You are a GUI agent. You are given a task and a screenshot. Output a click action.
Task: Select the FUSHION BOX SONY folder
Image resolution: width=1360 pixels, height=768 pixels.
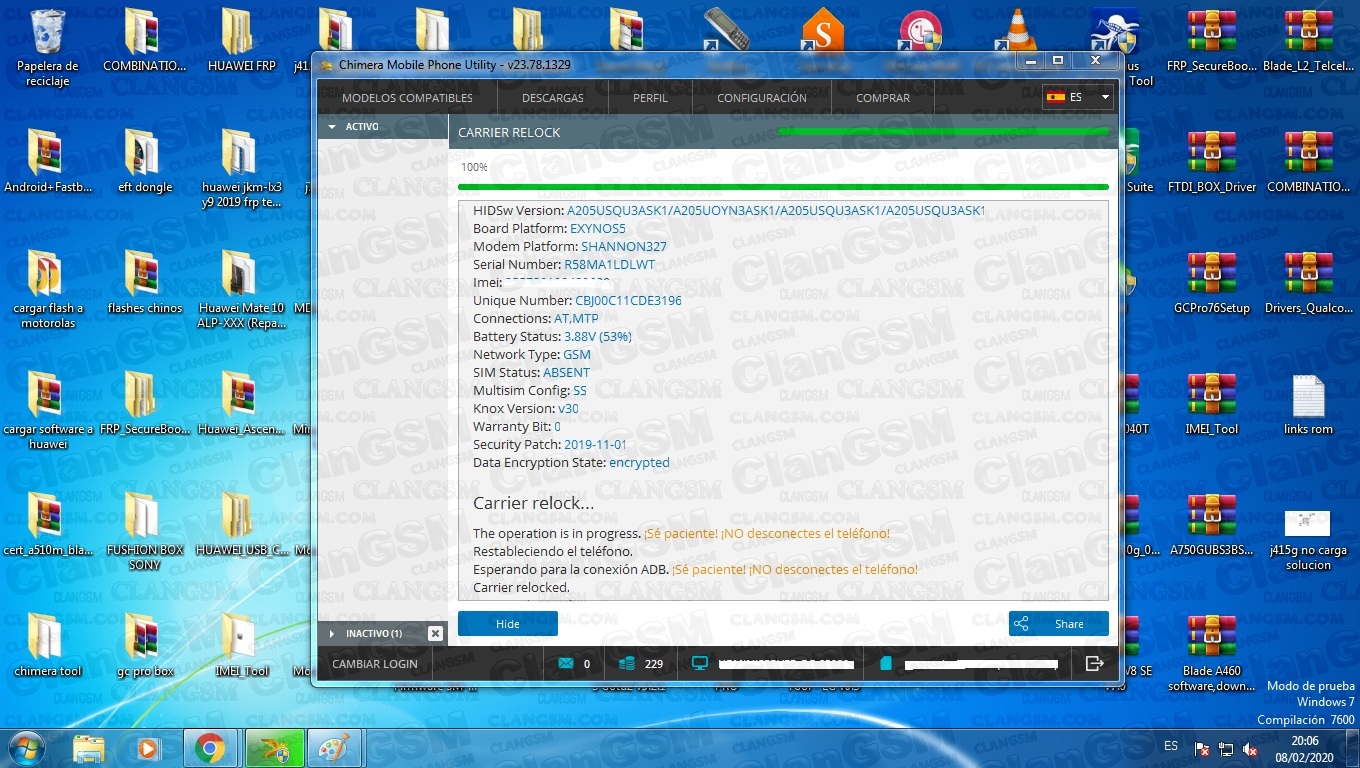tap(144, 532)
